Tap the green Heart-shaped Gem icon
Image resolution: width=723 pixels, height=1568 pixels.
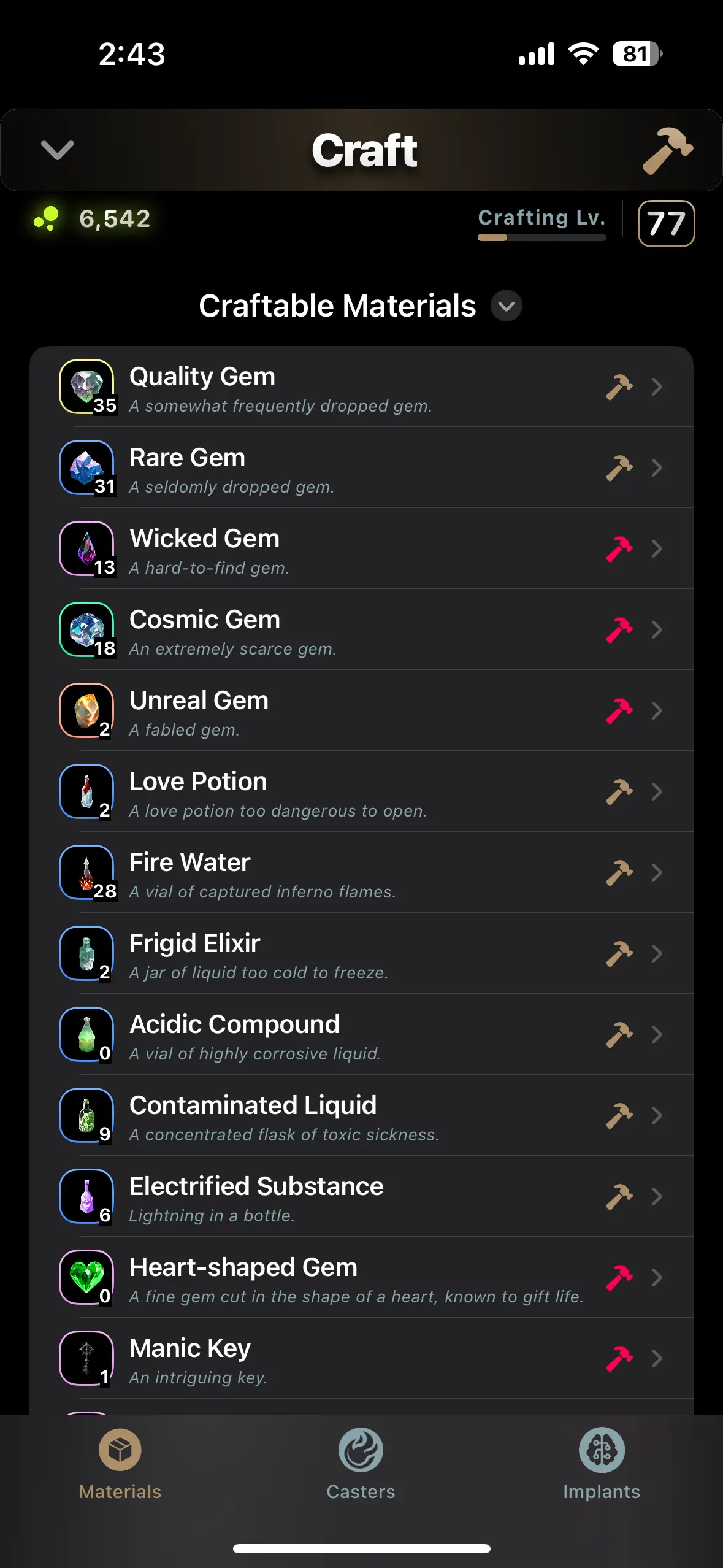click(x=86, y=1277)
